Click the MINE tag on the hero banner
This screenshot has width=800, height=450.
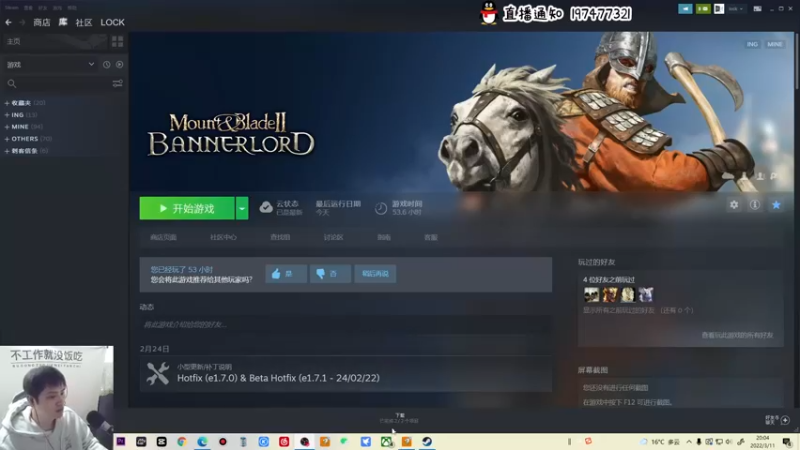pyautogui.click(x=774, y=44)
